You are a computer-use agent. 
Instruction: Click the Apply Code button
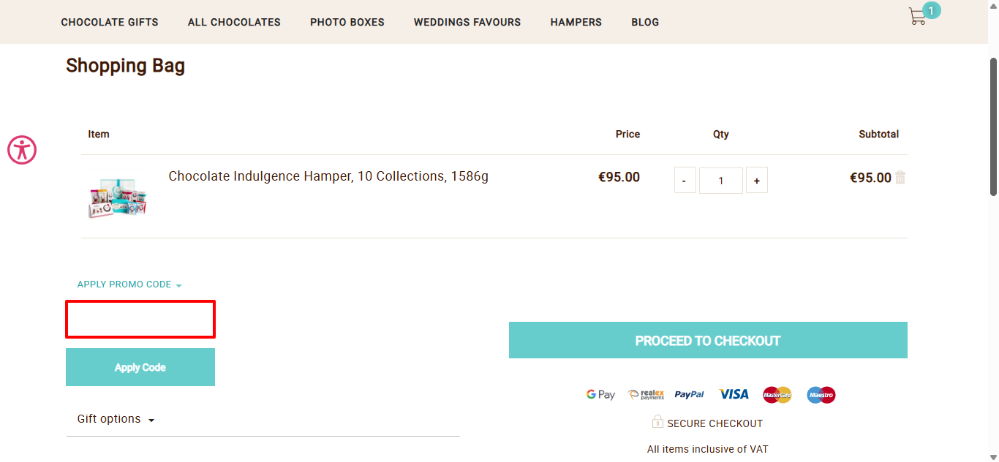click(x=140, y=367)
